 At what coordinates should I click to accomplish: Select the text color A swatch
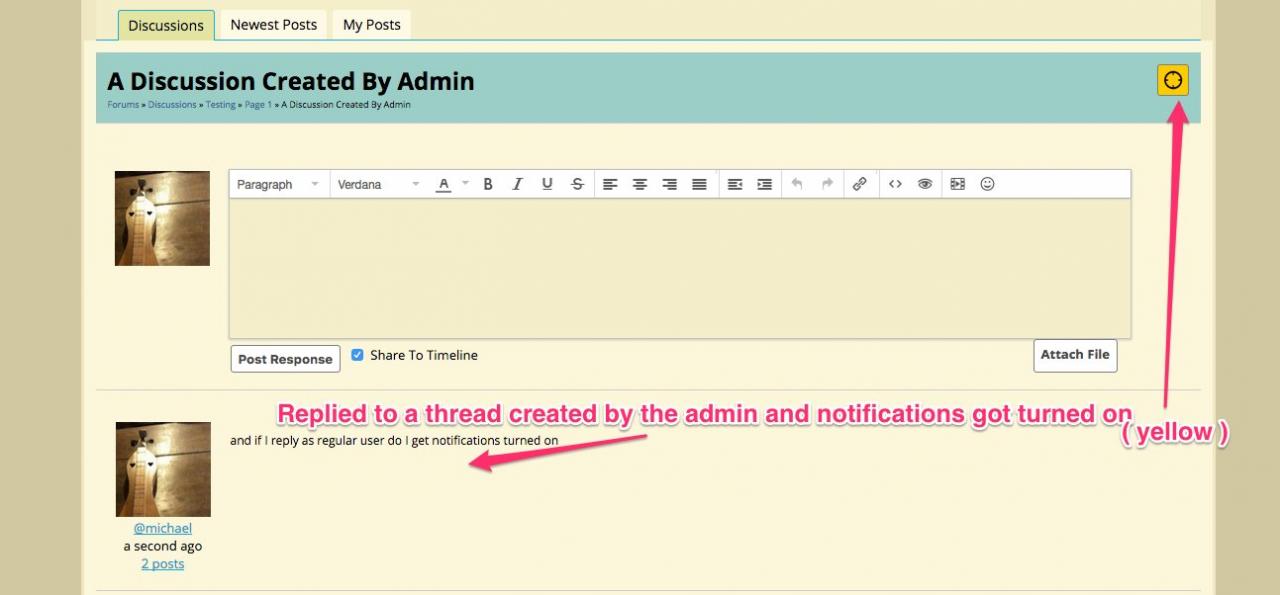[444, 184]
